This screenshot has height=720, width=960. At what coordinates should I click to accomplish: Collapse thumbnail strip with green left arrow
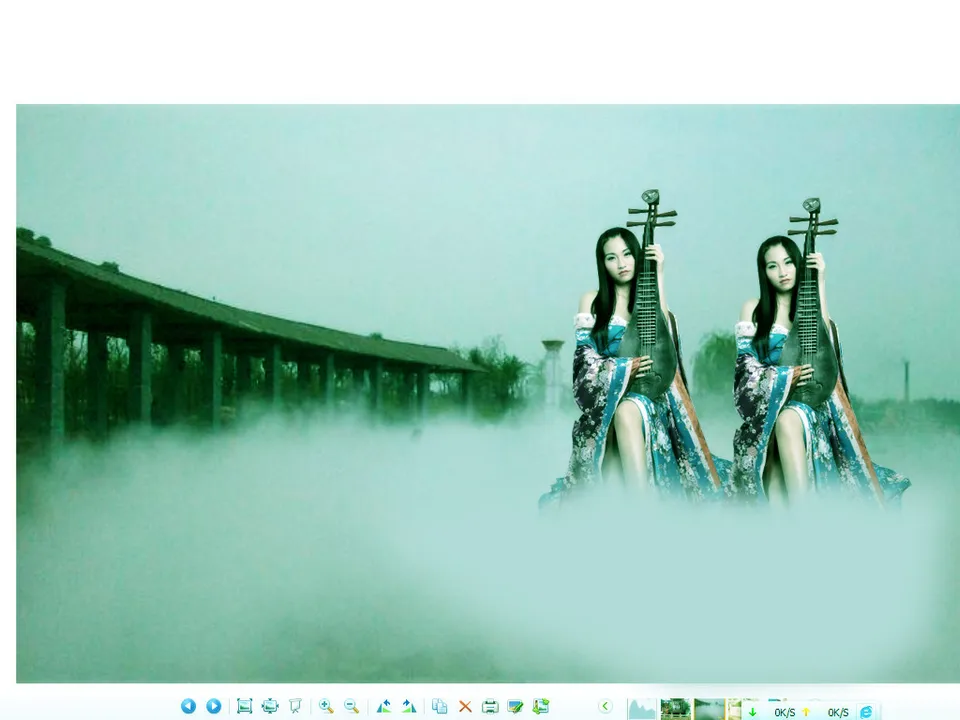point(605,706)
